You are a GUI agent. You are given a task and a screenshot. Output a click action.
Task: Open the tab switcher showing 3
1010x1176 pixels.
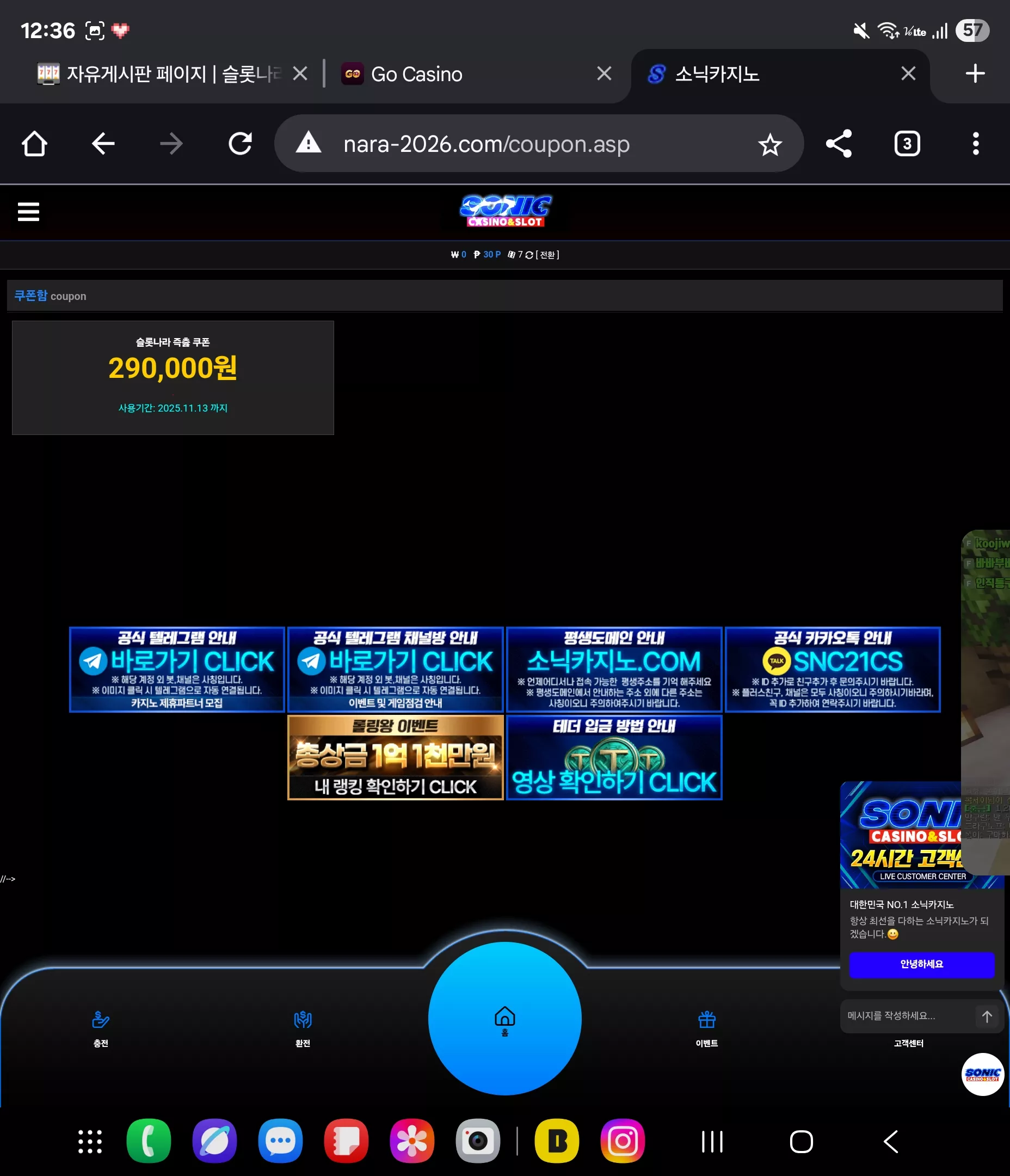point(907,144)
